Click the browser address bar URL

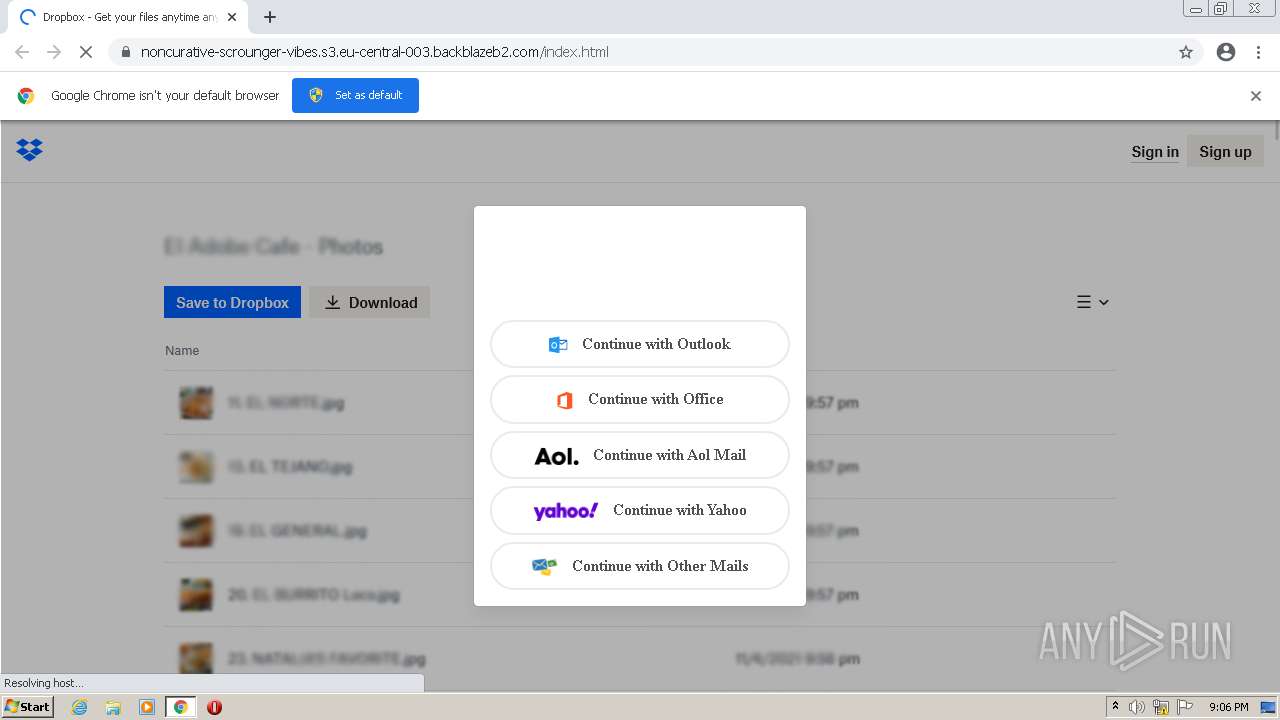click(375, 52)
